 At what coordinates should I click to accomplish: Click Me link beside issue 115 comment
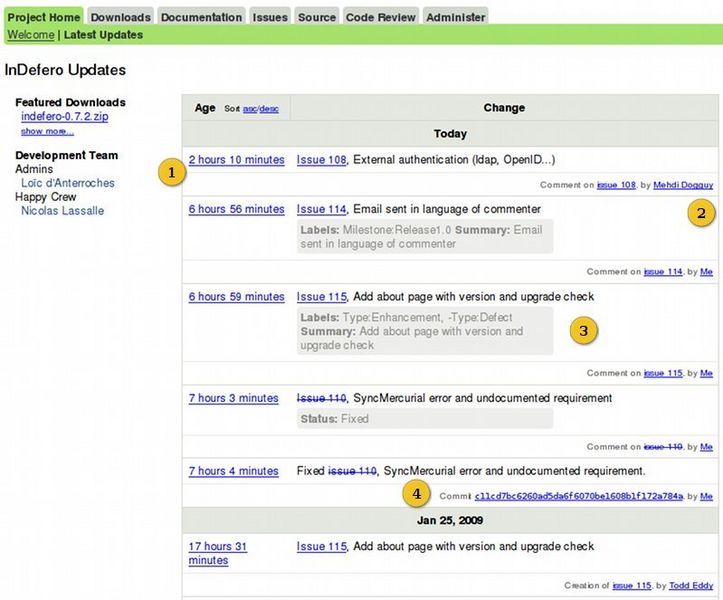coord(706,373)
